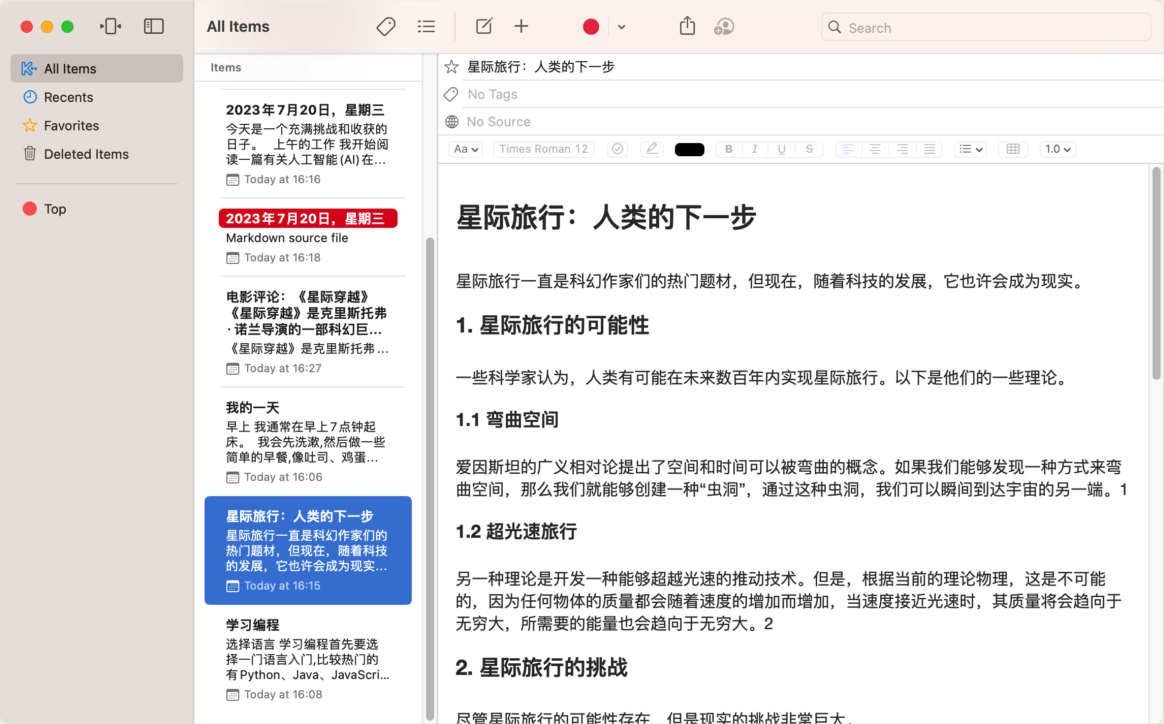Toggle the sidebar panel layout icon
This screenshot has height=724, width=1164.
pos(154,27)
